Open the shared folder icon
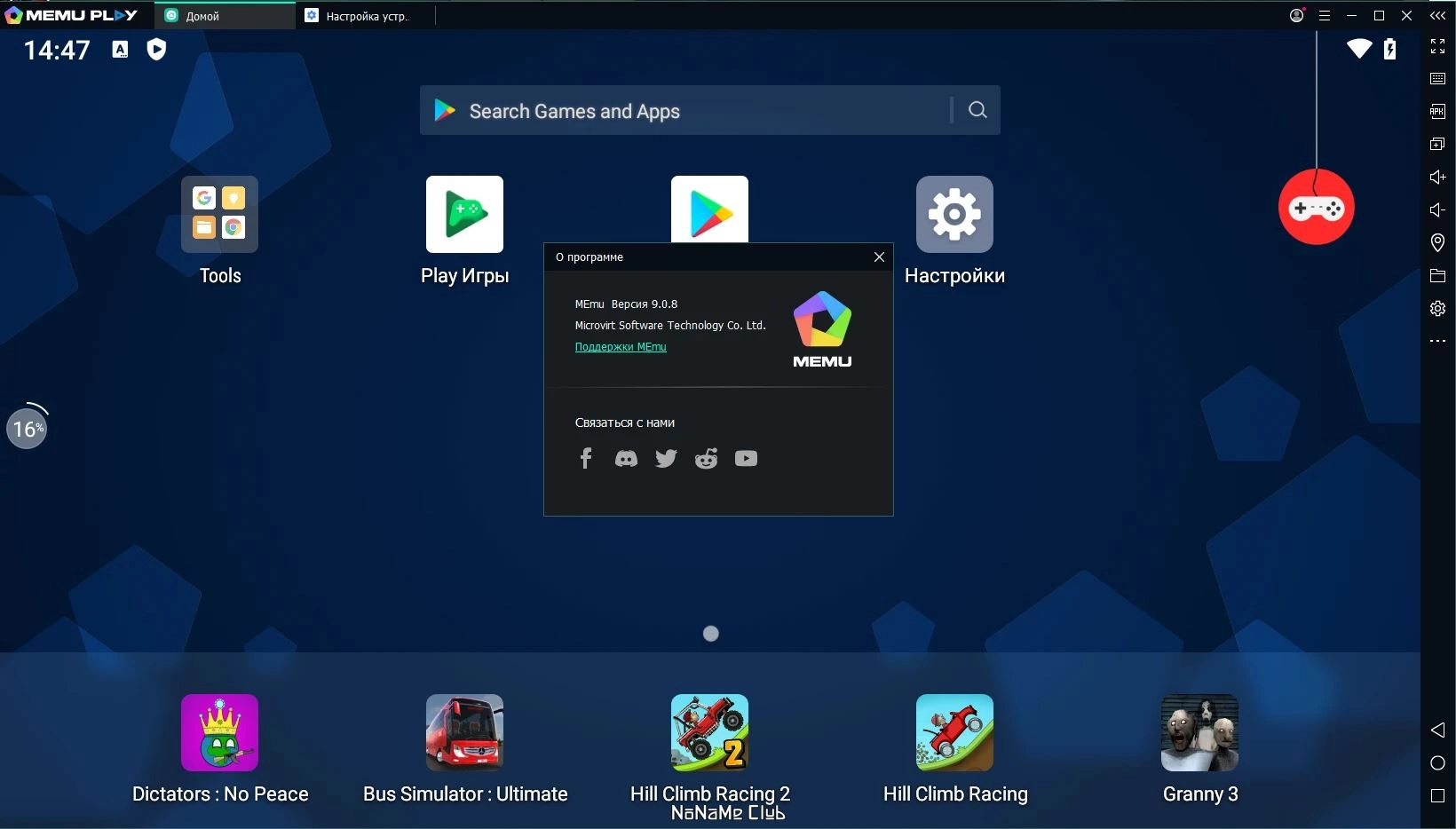 (1437, 275)
